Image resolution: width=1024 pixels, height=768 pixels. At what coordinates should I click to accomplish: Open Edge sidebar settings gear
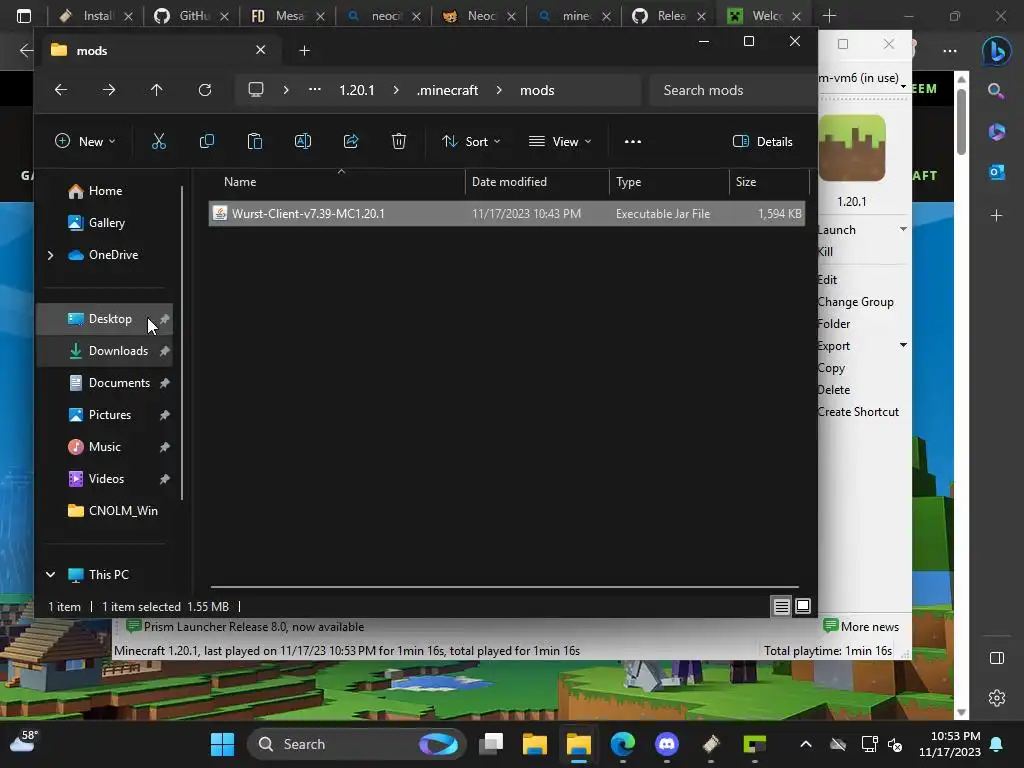[x=997, y=698]
